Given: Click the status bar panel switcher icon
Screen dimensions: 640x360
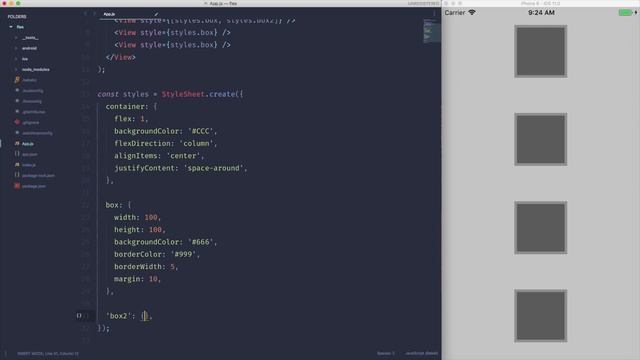Looking at the screenshot, I should [x=6, y=353].
